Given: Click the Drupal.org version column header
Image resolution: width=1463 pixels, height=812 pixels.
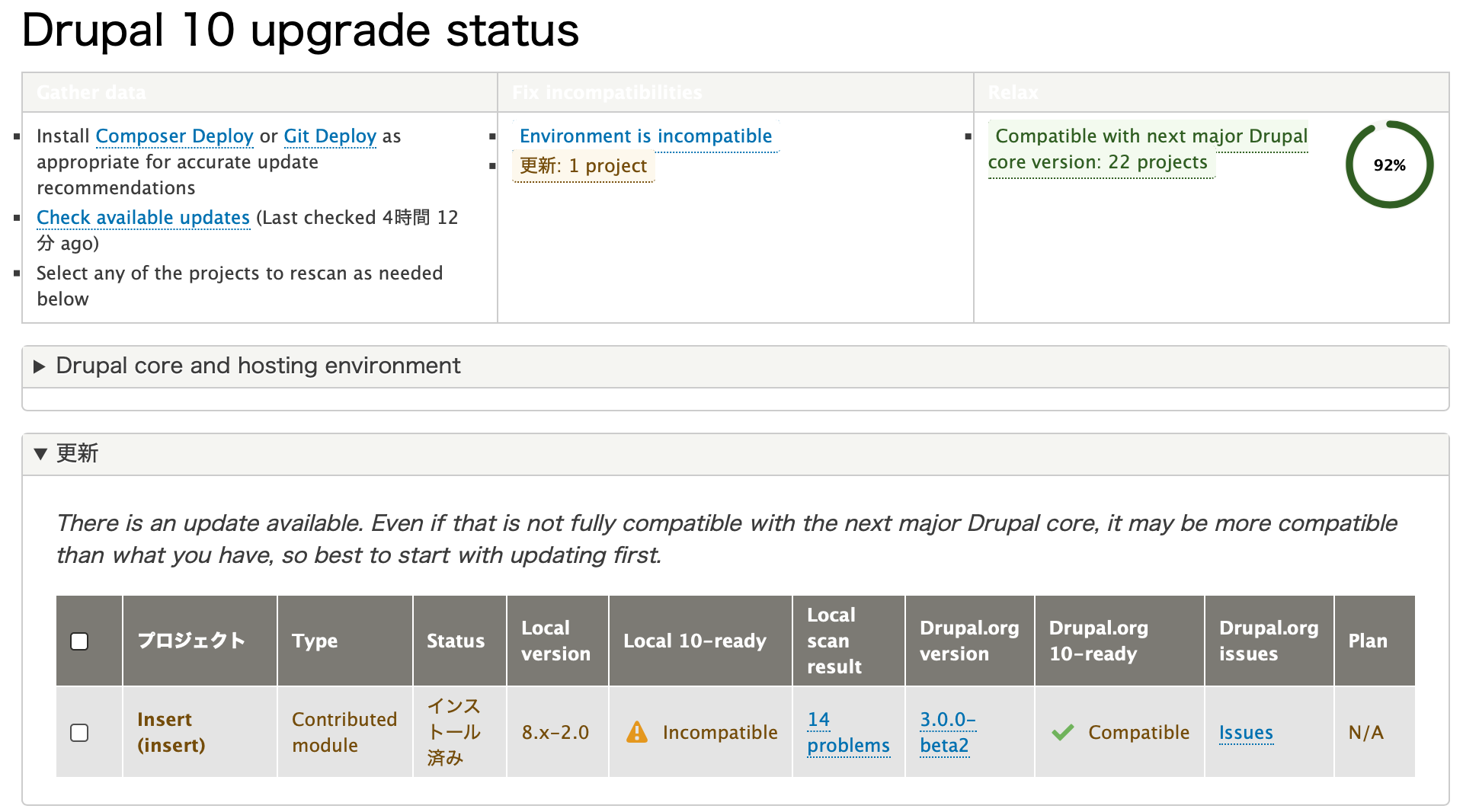Looking at the screenshot, I should click(968, 641).
